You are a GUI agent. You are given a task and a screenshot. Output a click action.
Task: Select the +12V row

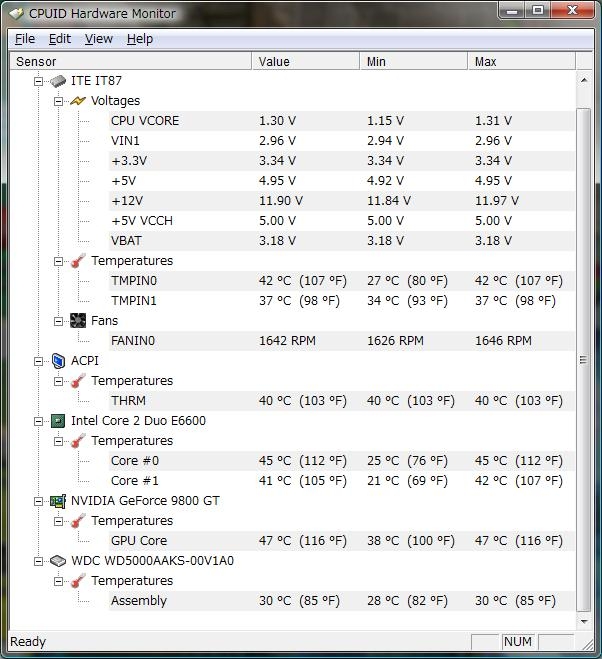click(x=342, y=201)
